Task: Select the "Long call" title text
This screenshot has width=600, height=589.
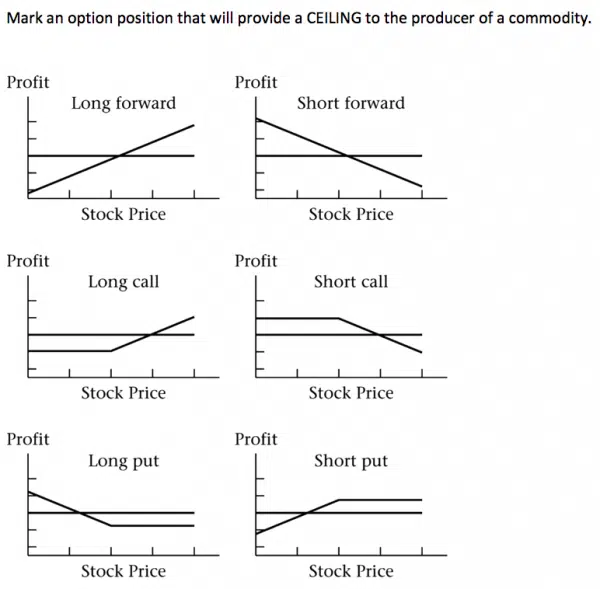Action: coord(123,282)
